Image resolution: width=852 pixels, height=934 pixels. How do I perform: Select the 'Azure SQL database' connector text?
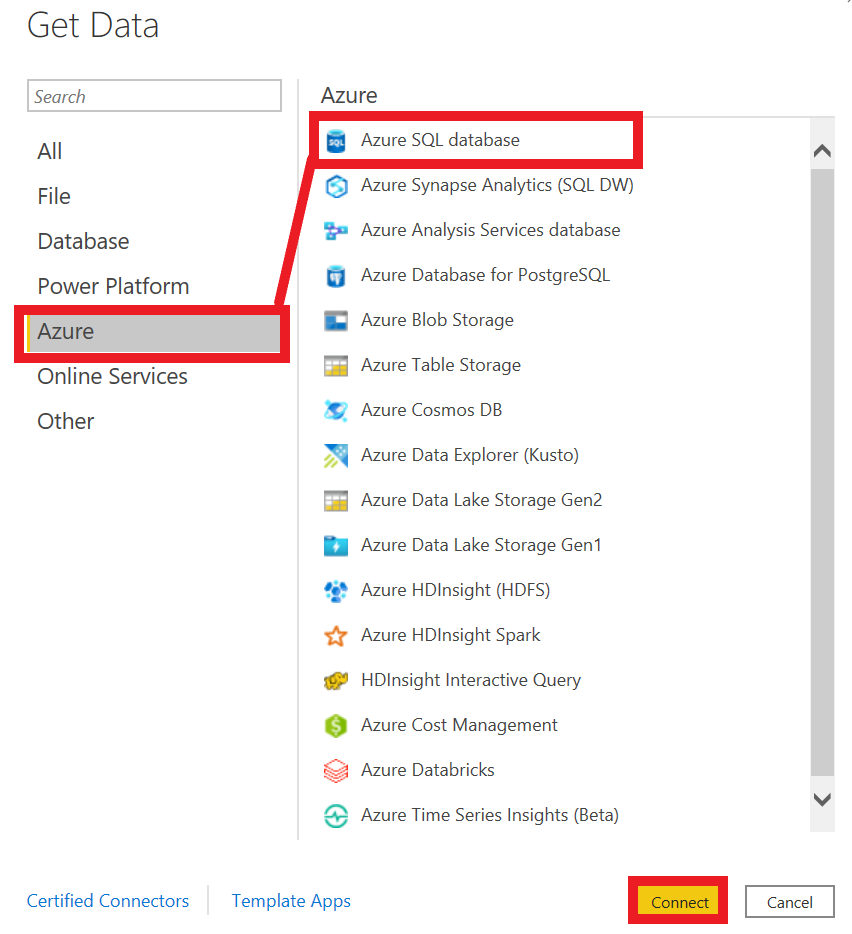click(x=440, y=141)
